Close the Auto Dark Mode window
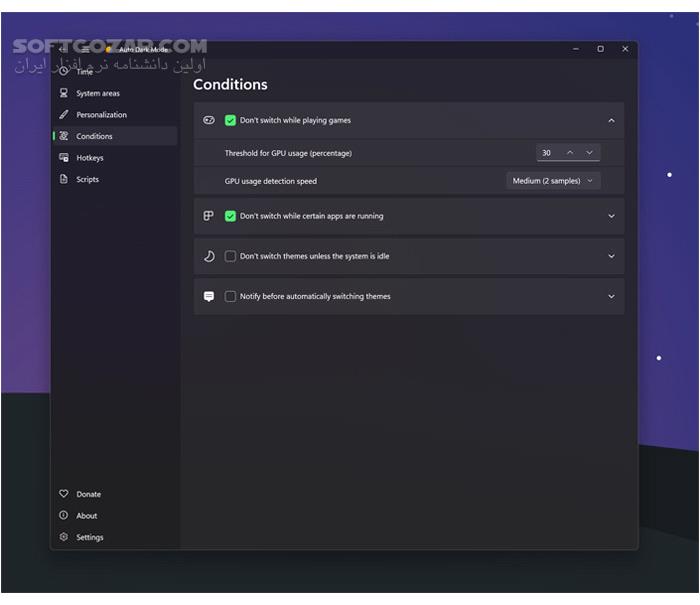 tap(625, 49)
